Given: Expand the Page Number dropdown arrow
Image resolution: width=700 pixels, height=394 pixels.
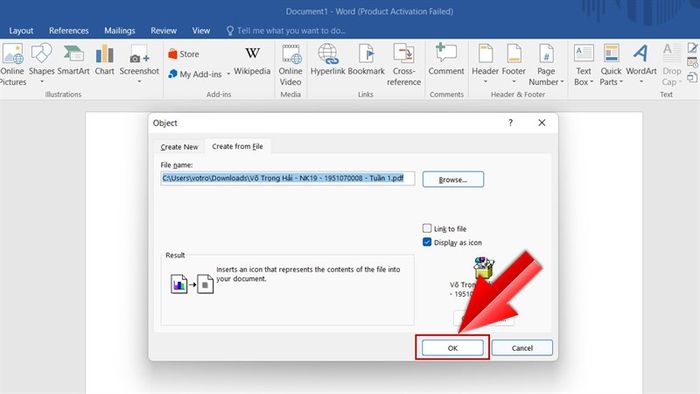Looking at the screenshot, I should [562, 82].
